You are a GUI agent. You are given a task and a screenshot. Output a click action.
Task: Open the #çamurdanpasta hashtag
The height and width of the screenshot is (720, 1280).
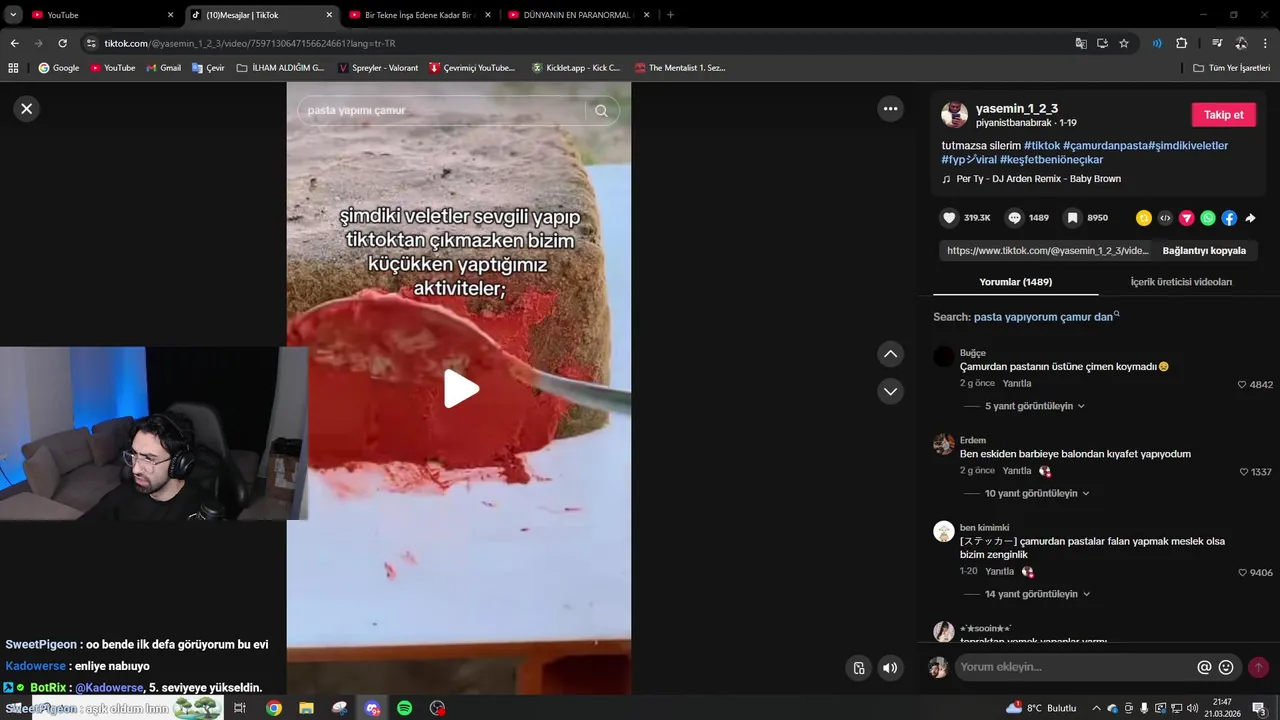pyautogui.click(x=1105, y=146)
